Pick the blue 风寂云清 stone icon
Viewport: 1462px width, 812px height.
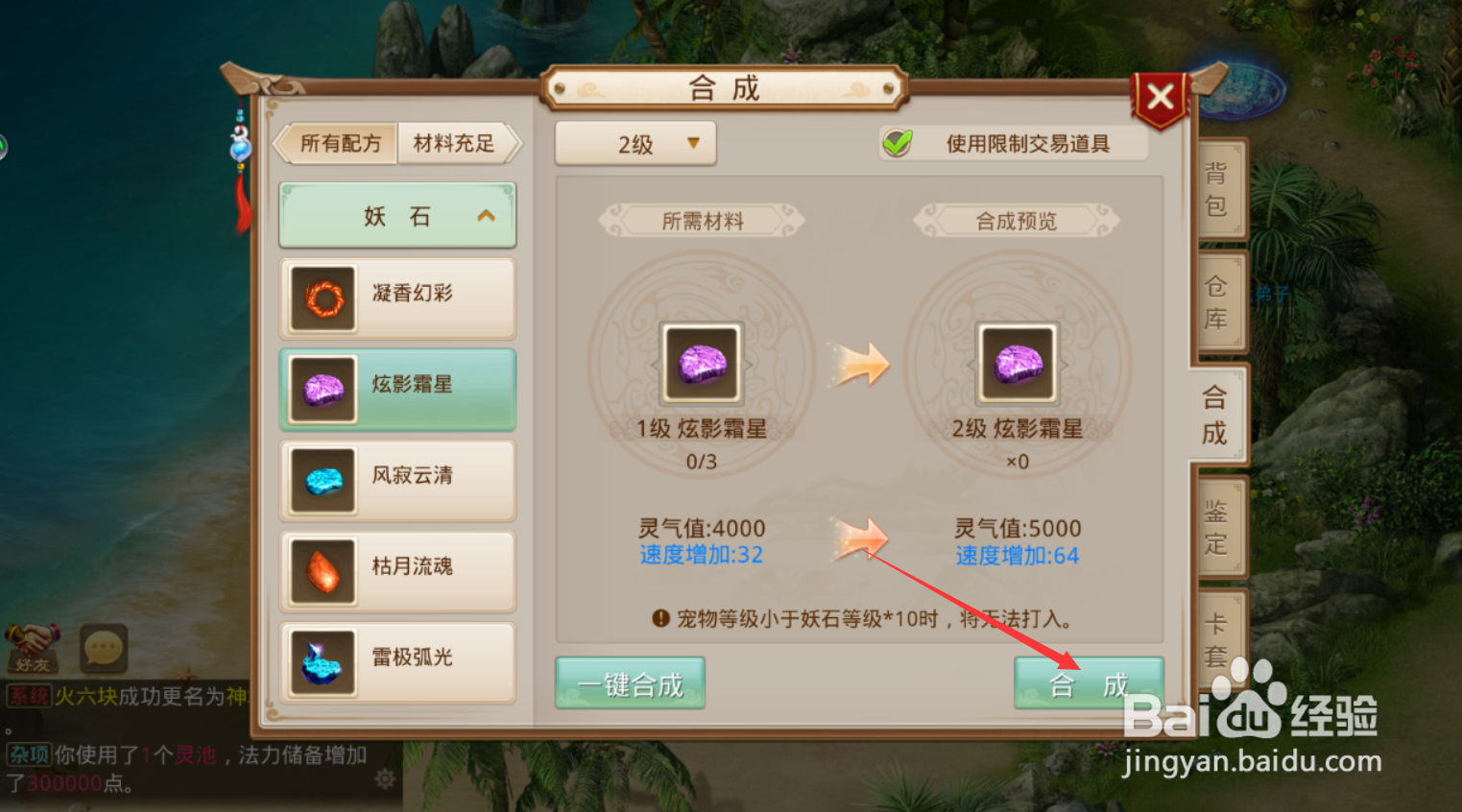coord(324,481)
